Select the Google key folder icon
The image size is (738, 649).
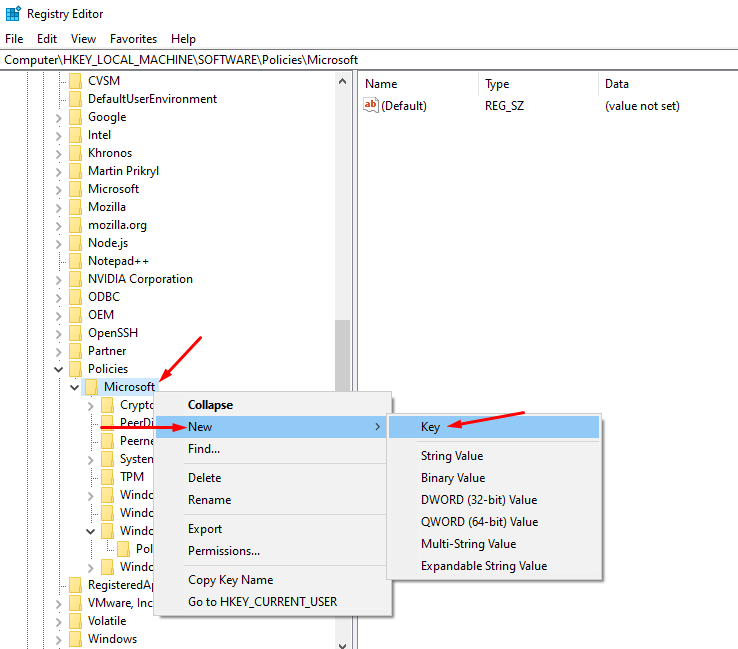pyautogui.click(x=75, y=117)
